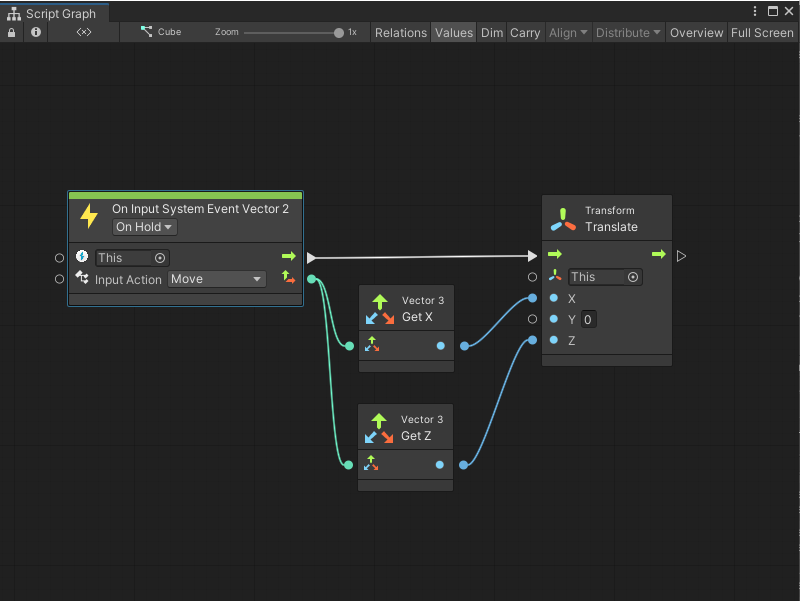Open the Distribute dropdown
This screenshot has width=800, height=601.
pyautogui.click(x=628, y=32)
